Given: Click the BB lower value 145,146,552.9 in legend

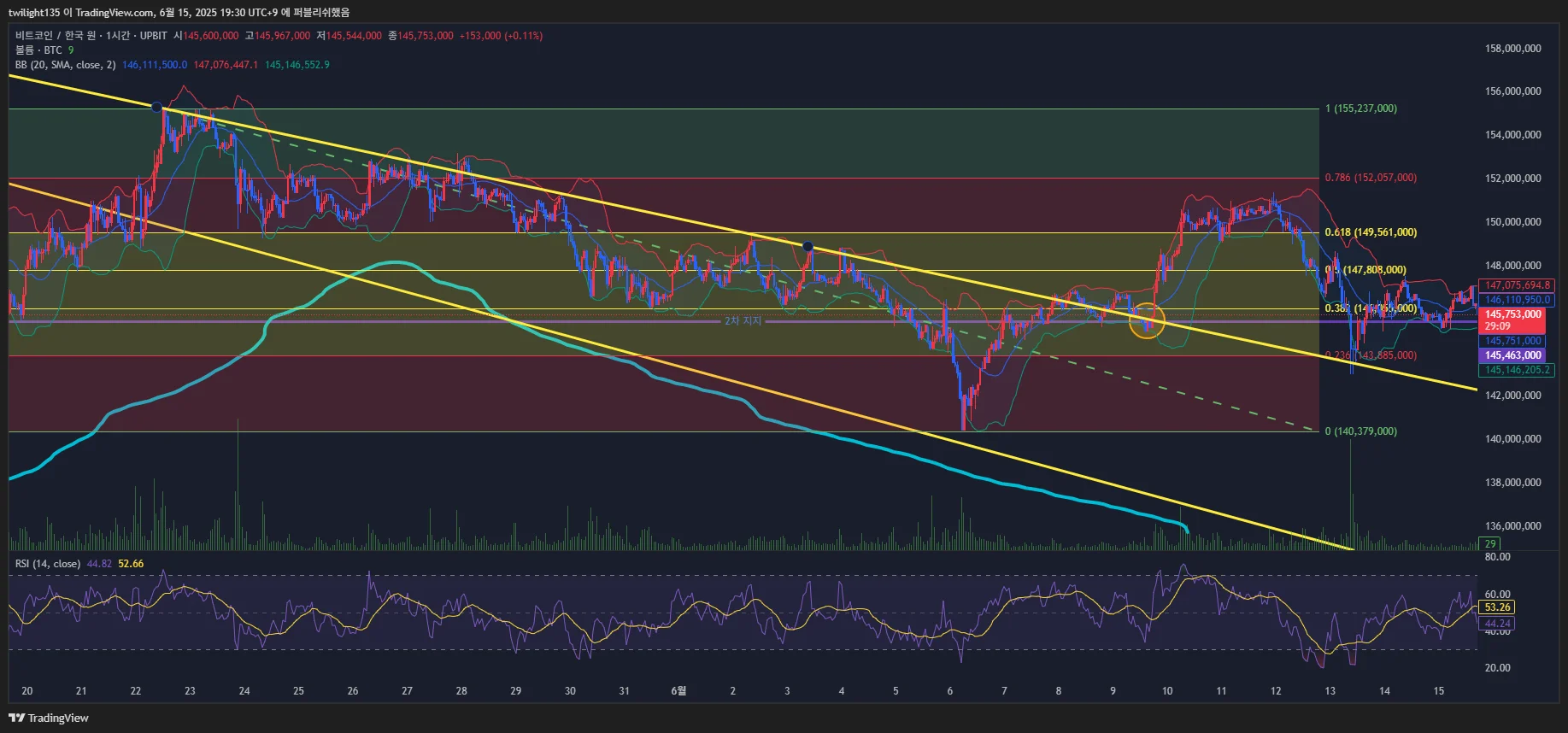Looking at the screenshot, I should pos(297,65).
